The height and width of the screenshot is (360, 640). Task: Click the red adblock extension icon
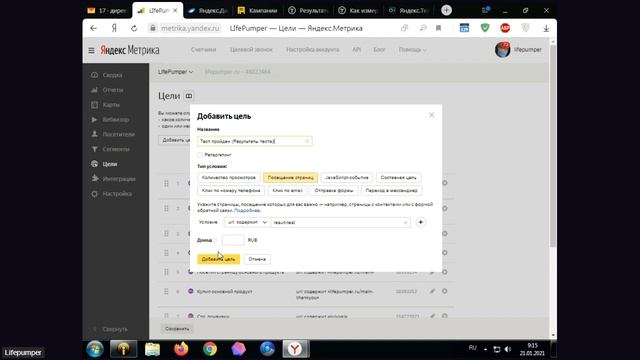tap(505, 28)
